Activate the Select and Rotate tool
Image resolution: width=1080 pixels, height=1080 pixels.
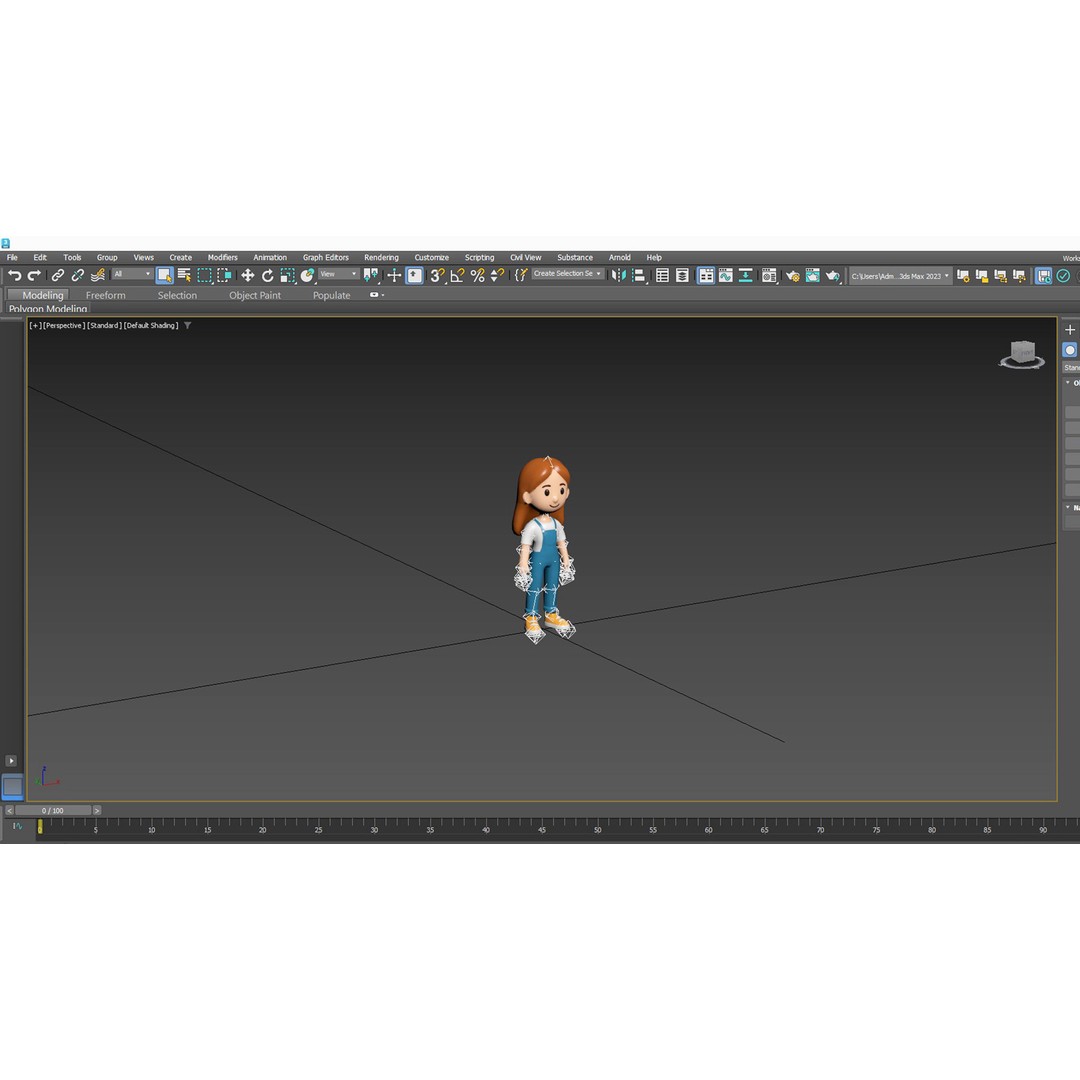tap(267, 275)
